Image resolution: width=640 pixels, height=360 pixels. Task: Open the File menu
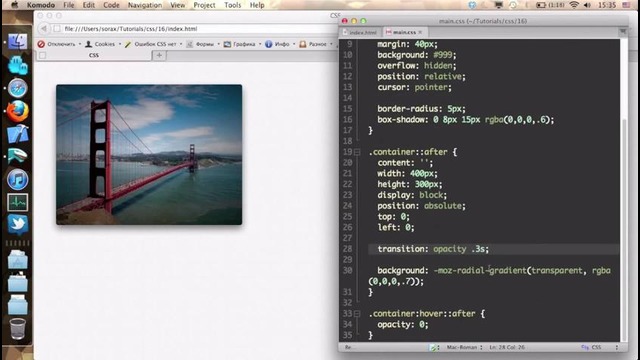pyautogui.click(x=69, y=5)
